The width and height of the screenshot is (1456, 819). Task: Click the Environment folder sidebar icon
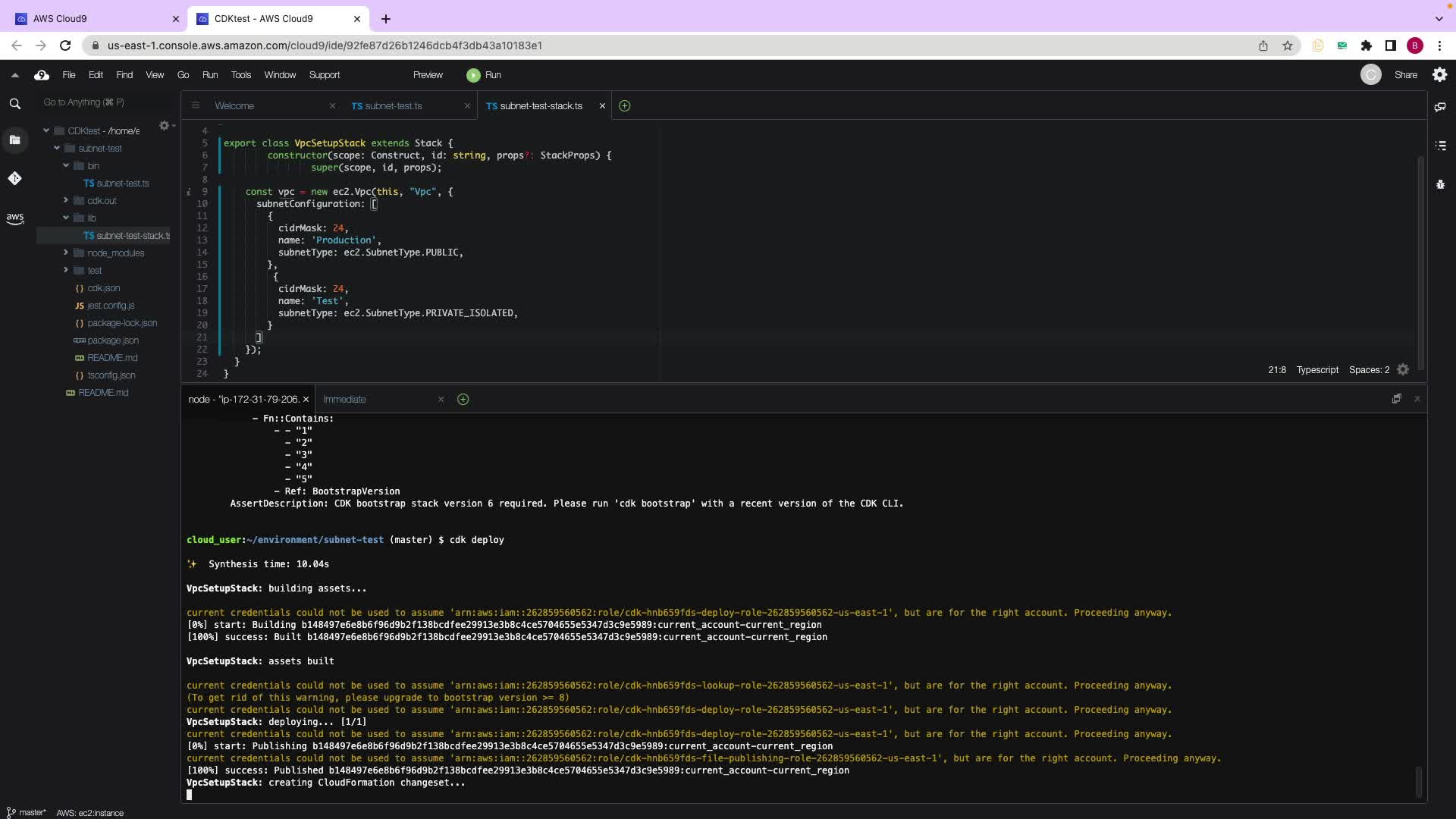[14, 140]
